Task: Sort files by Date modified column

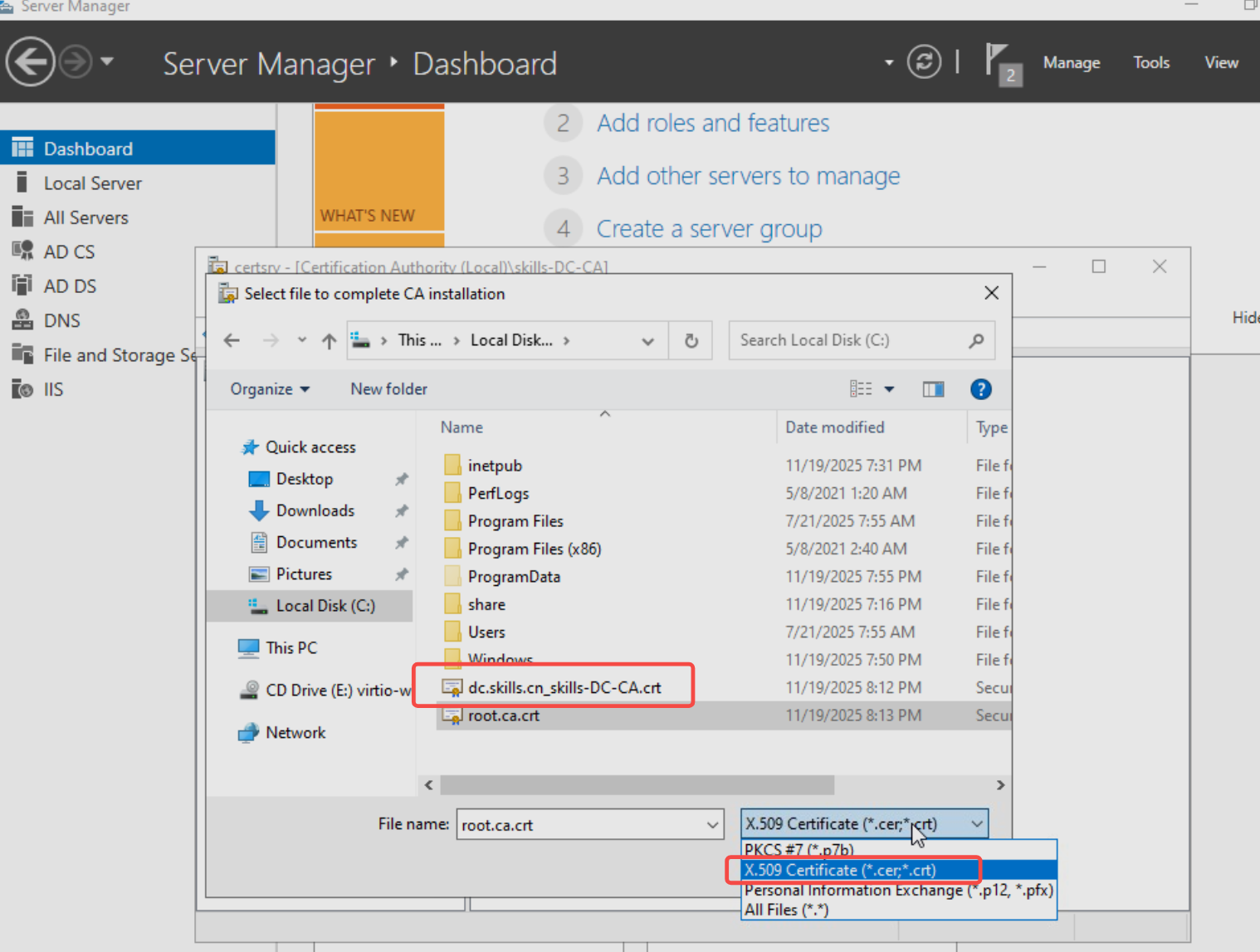Action: (x=835, y=427)
